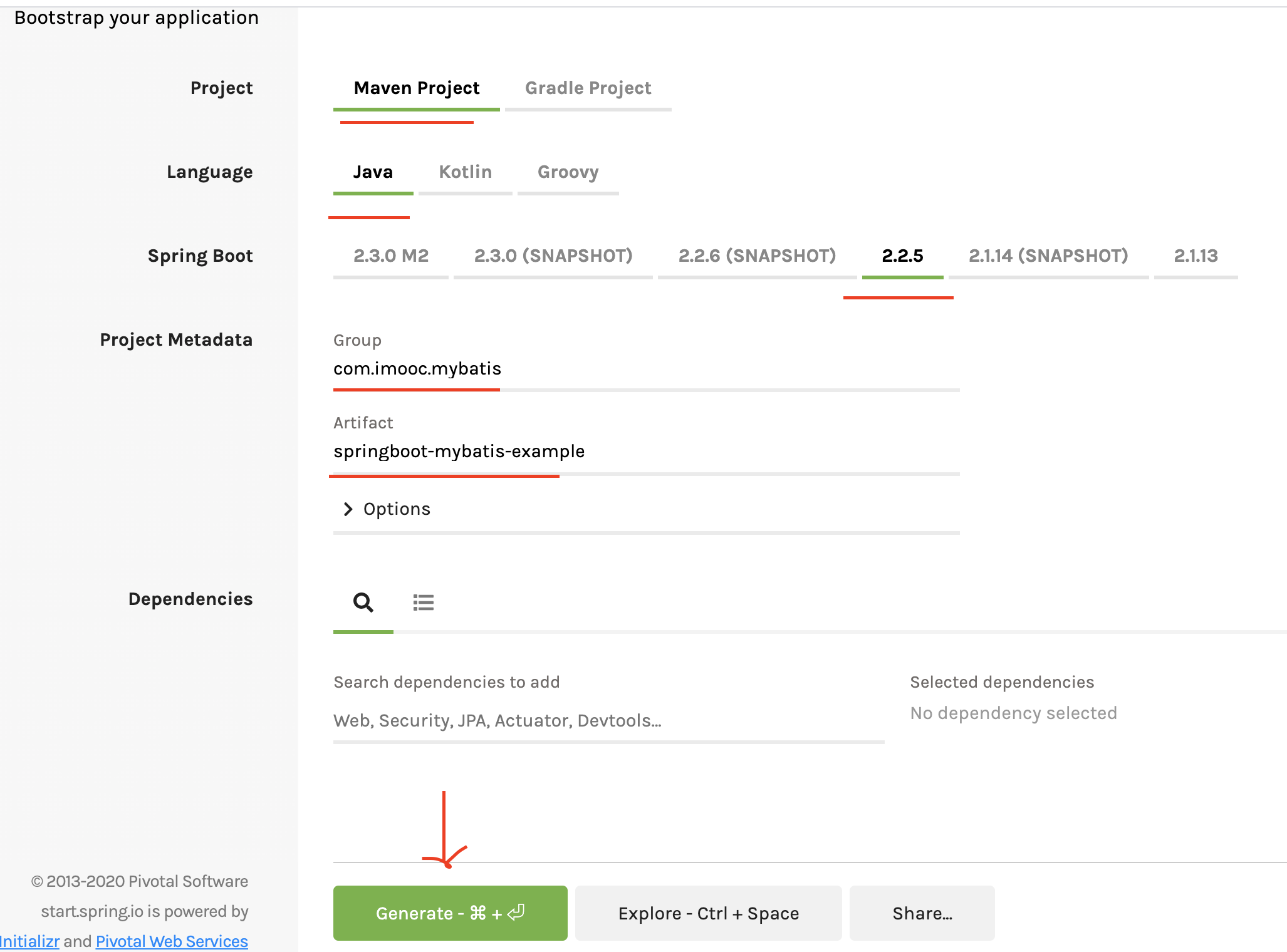Viewport: 1287px width, 952px height.
Task: Select Spring Boot 2.1.14 (SNAPSHOT)
Action: (1048, 256)
